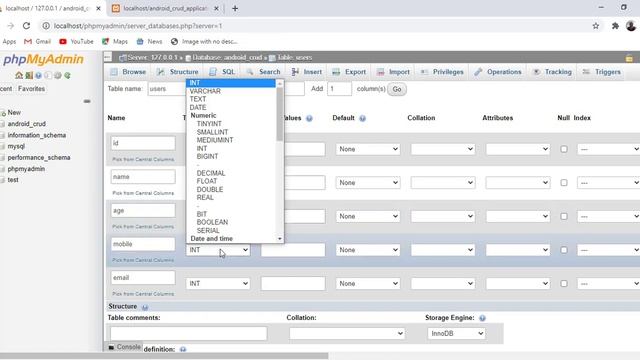
Task: Select BOOLEAN in the type list
Action: pyautogui.click(x=212, y=222)
